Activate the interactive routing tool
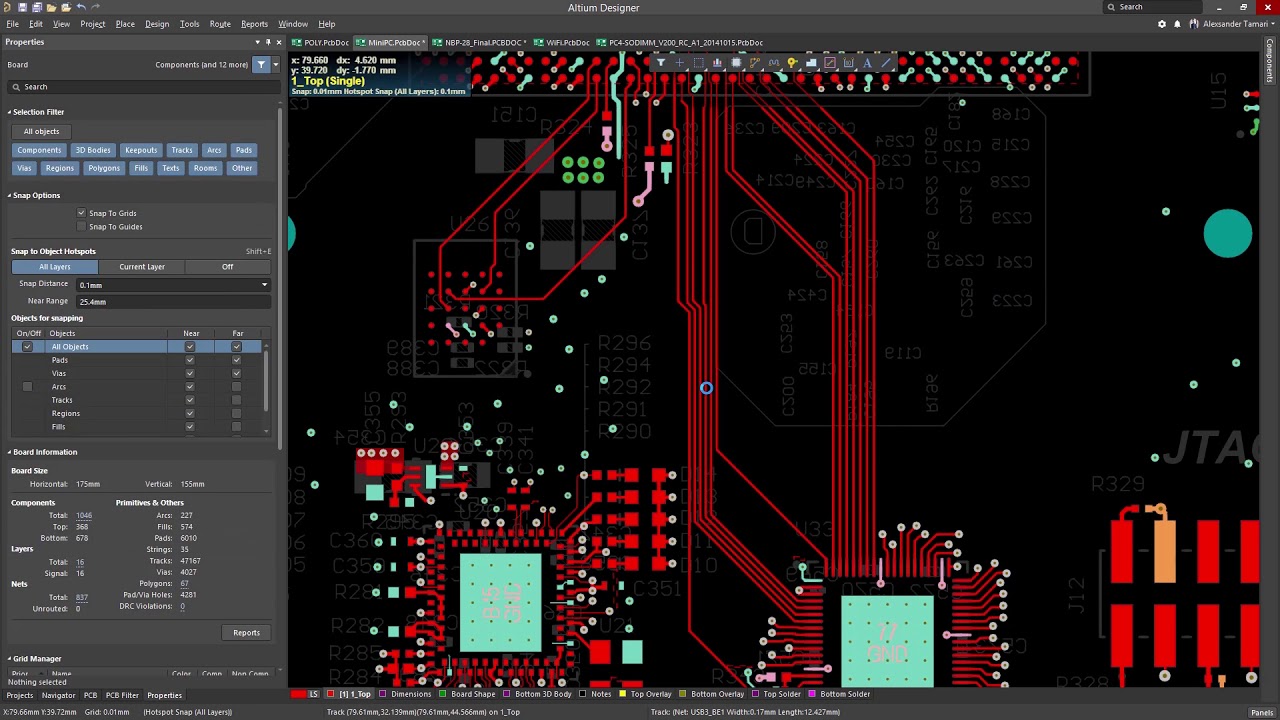This screenshot has width=1280, height=720. 755,63
